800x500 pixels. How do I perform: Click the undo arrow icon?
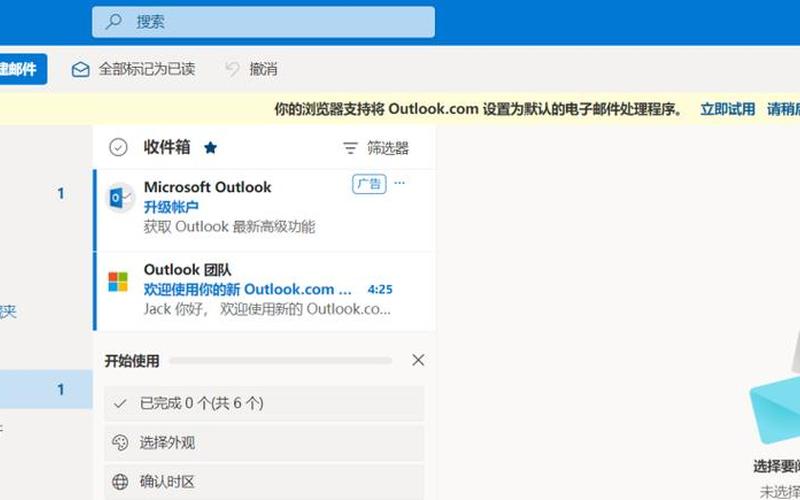(233, 69)
